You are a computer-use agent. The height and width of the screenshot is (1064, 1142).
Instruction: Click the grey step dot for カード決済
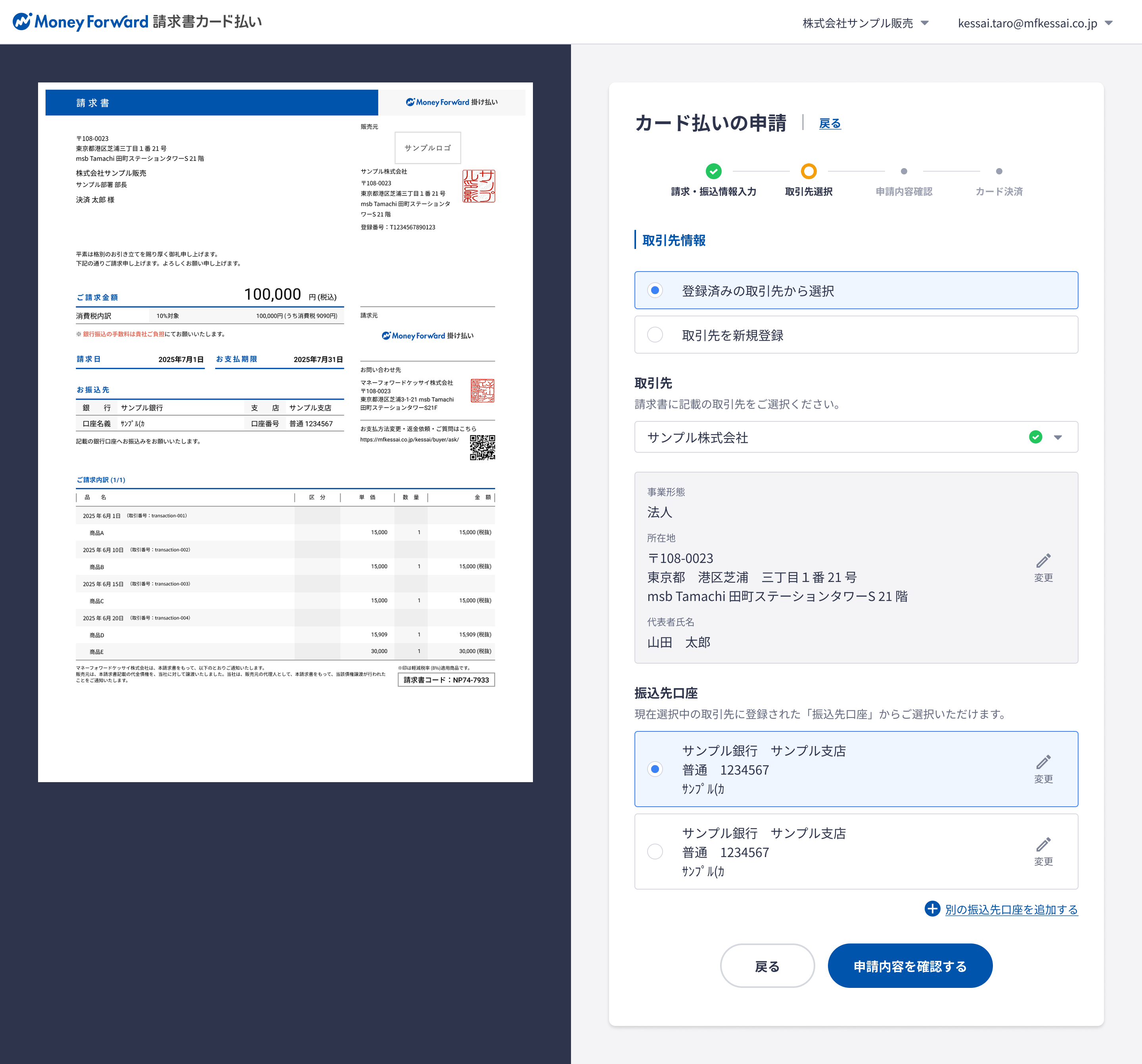[x=999, y=171]
